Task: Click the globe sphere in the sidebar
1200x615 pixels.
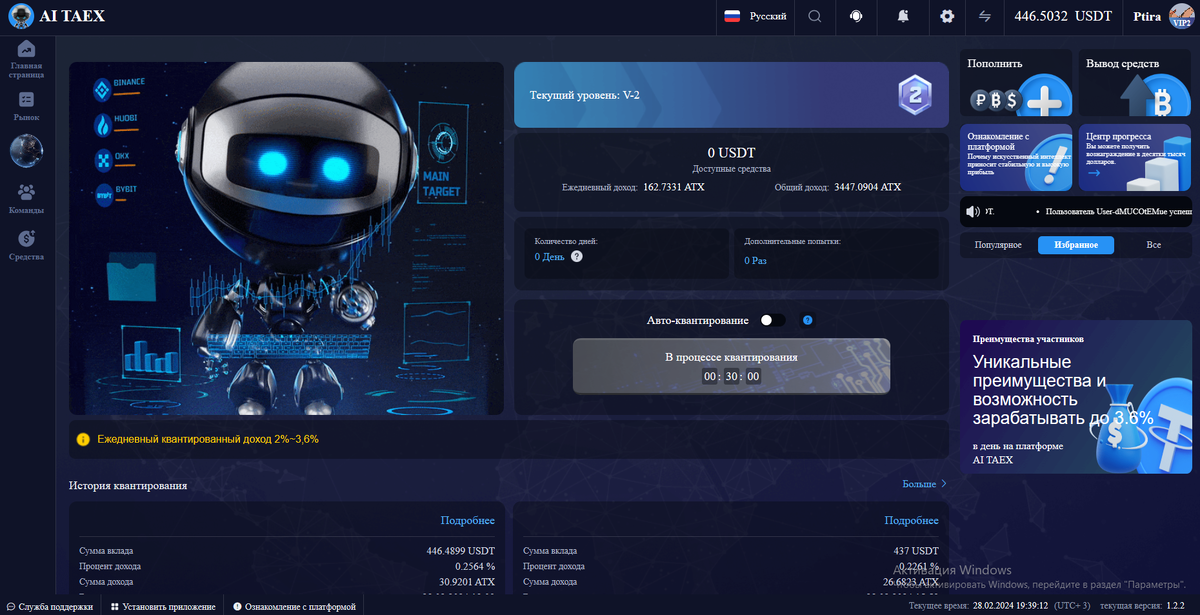Action: click(x=26, y=151)
